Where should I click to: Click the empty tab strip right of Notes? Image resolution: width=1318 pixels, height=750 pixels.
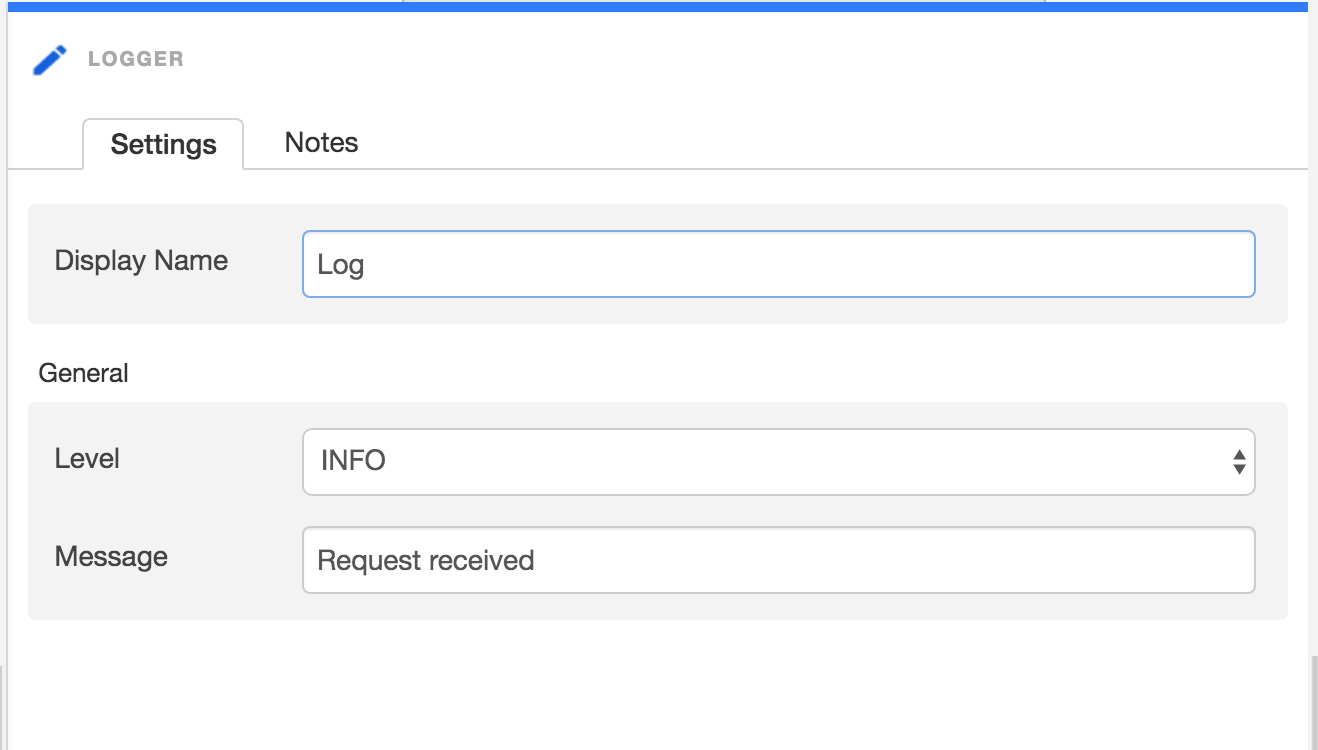(x=800, y=145)
